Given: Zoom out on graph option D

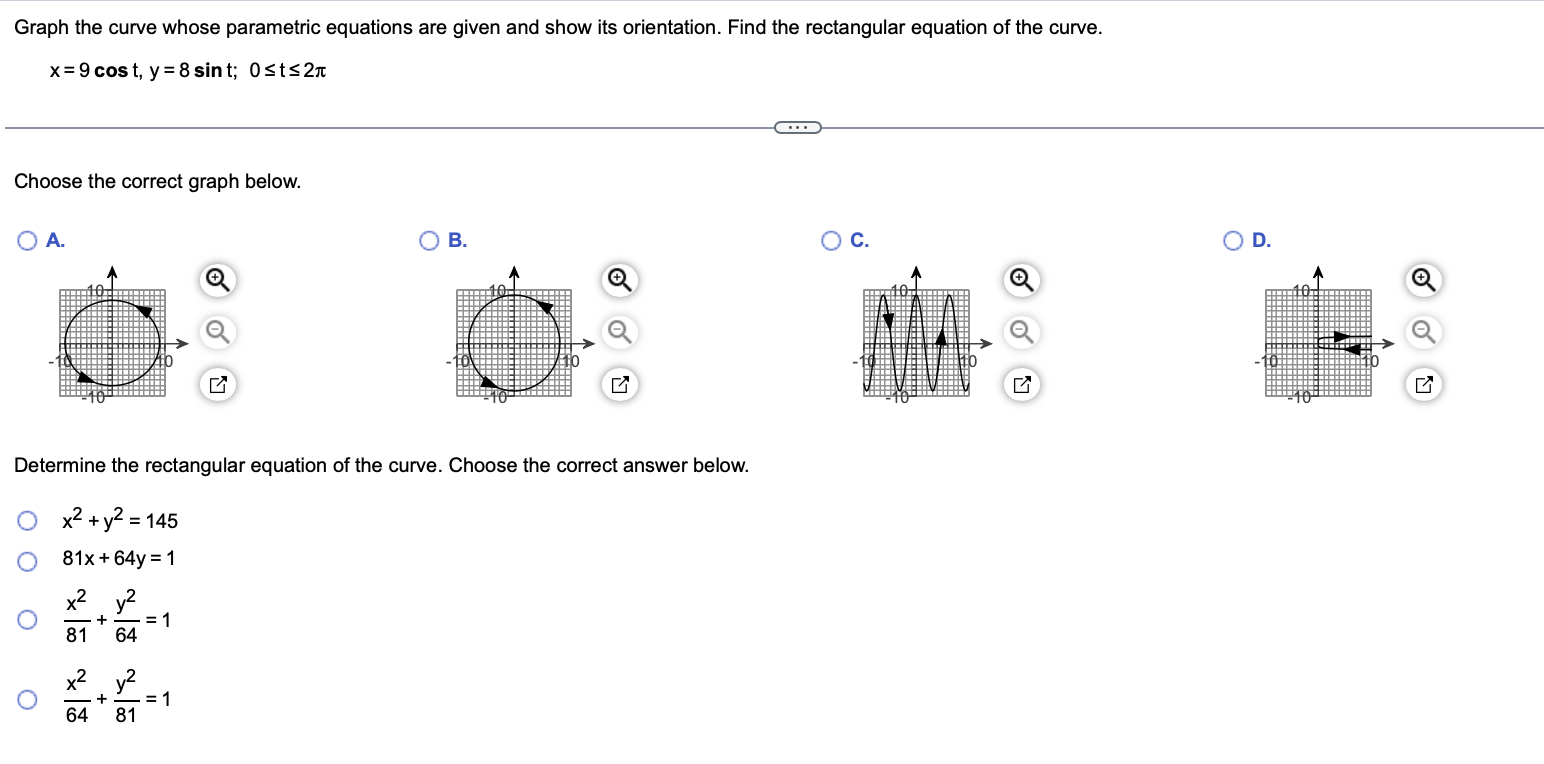Looking at the screenshot, I should [x=1424, y=333].
